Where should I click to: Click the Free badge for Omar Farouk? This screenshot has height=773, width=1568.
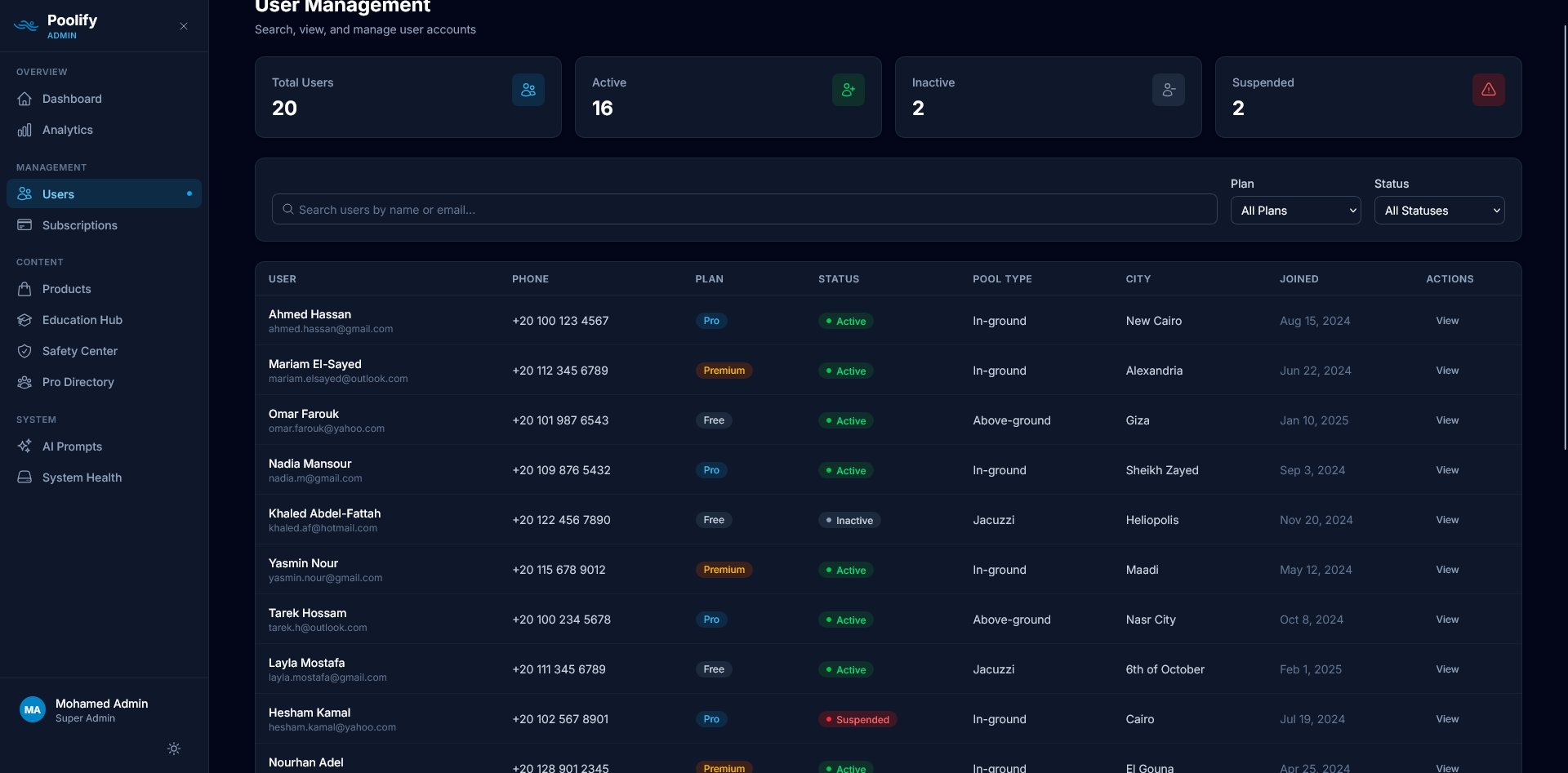click(714, 420)
